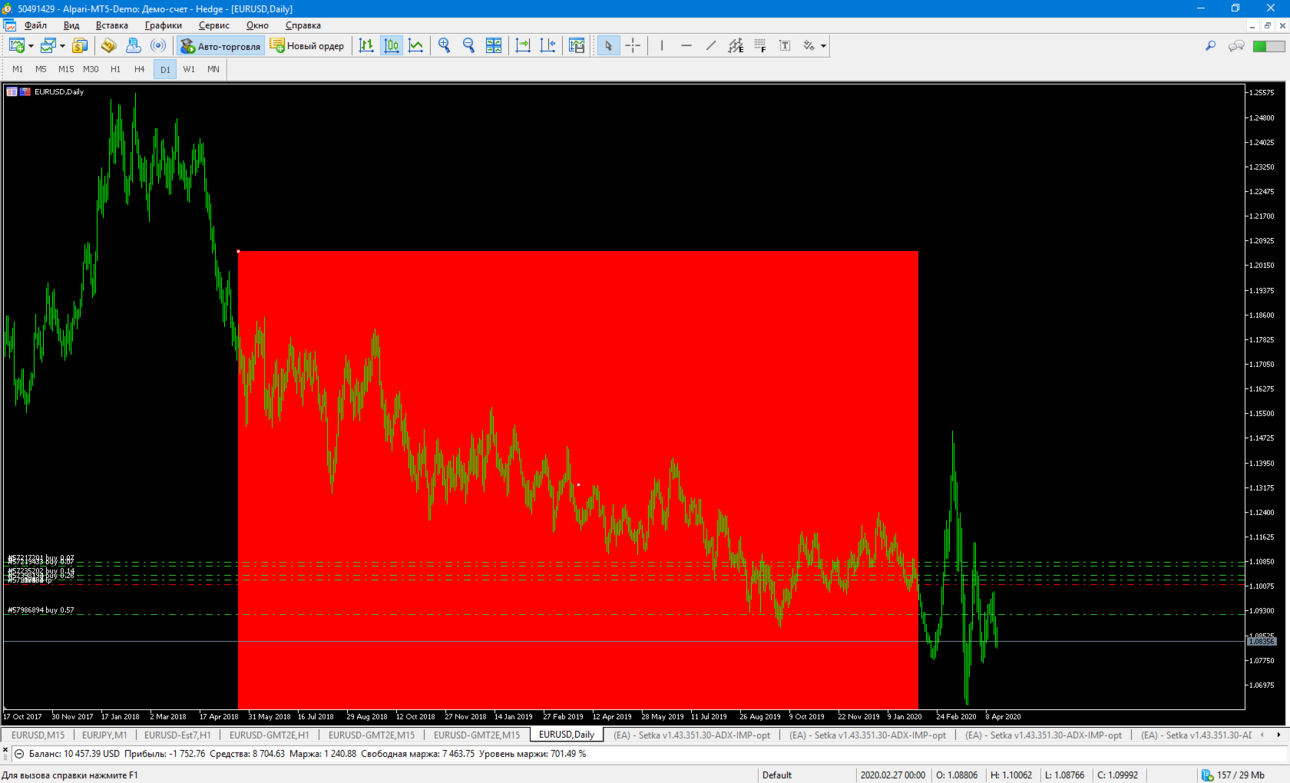Open the Navigator folder icon
The width and height of the screenshot is (1290, 783).
pyautogui.click(x=108, y=46)
